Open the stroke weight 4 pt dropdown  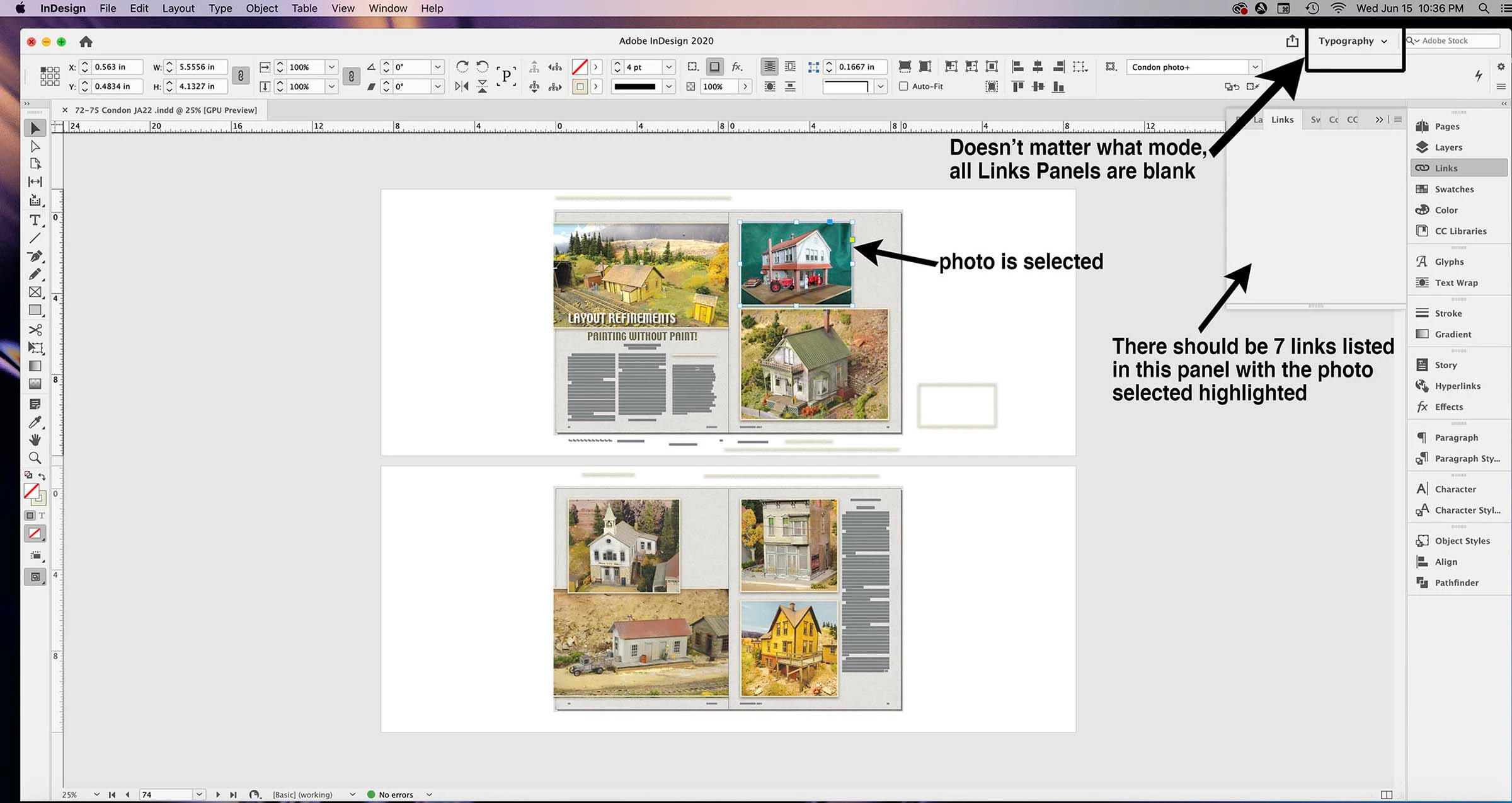click(669, 67)
